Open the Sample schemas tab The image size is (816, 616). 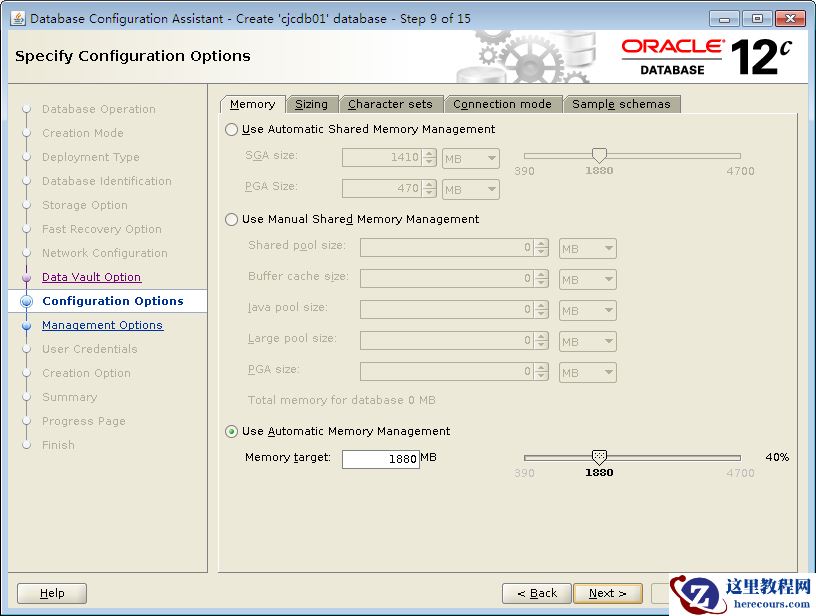click(621, 104)
